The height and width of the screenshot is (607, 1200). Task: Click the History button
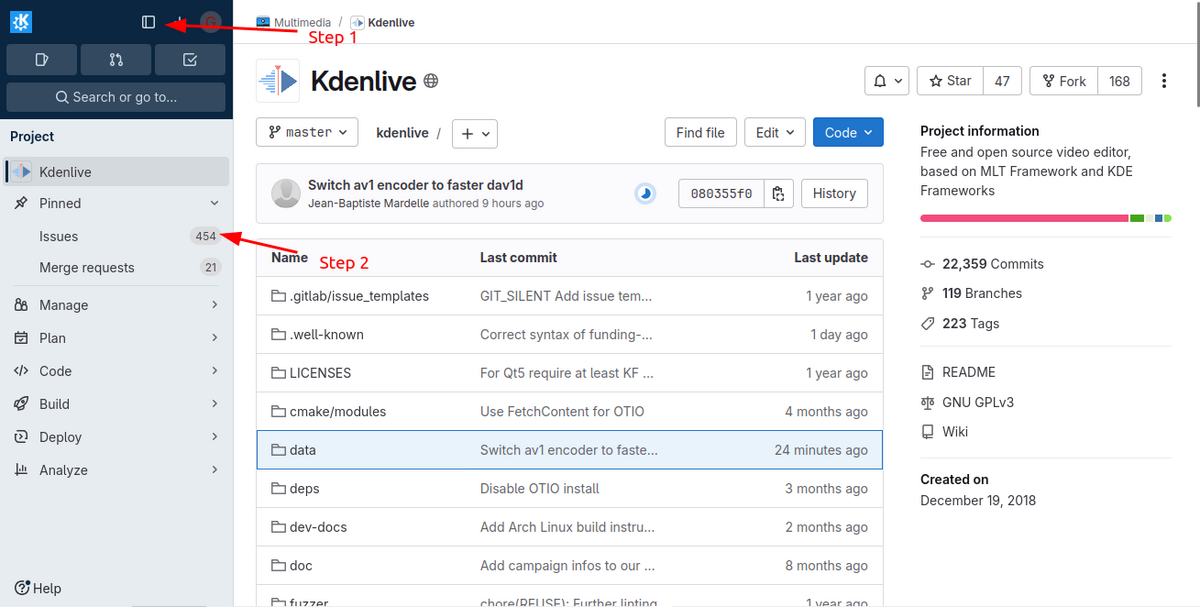pos(833,193)
